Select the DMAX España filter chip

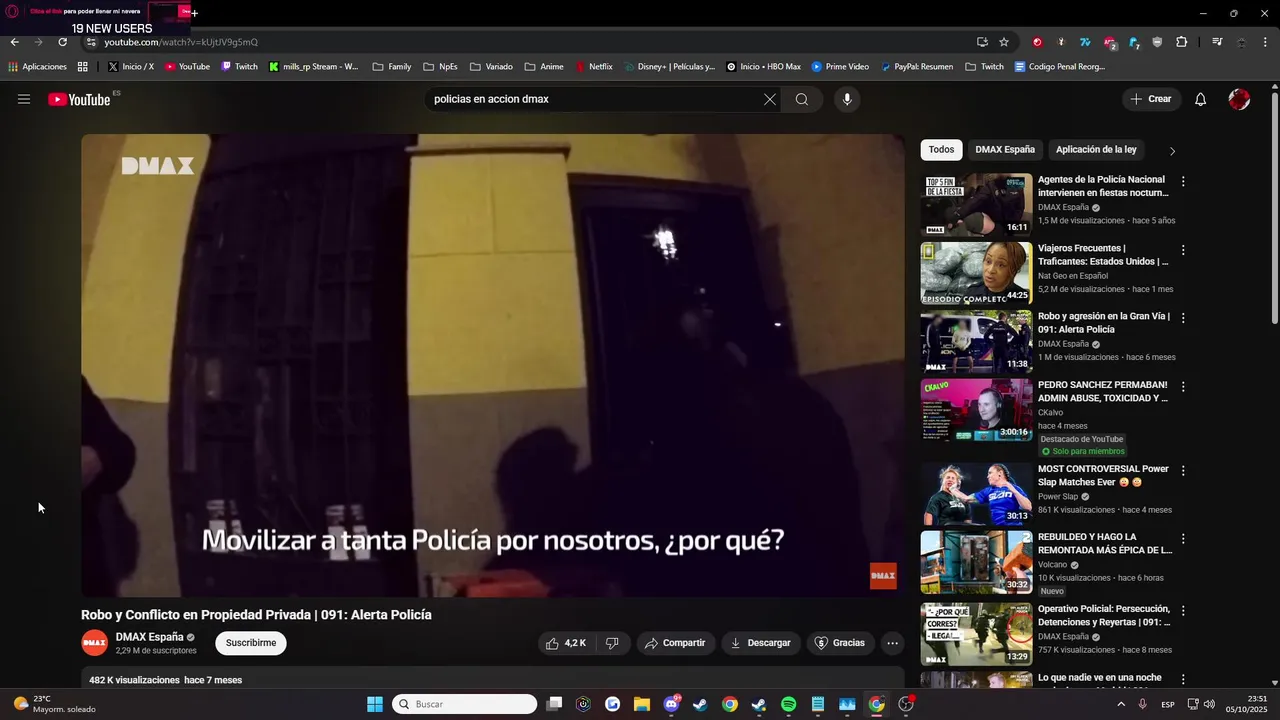pos(1005,150)
